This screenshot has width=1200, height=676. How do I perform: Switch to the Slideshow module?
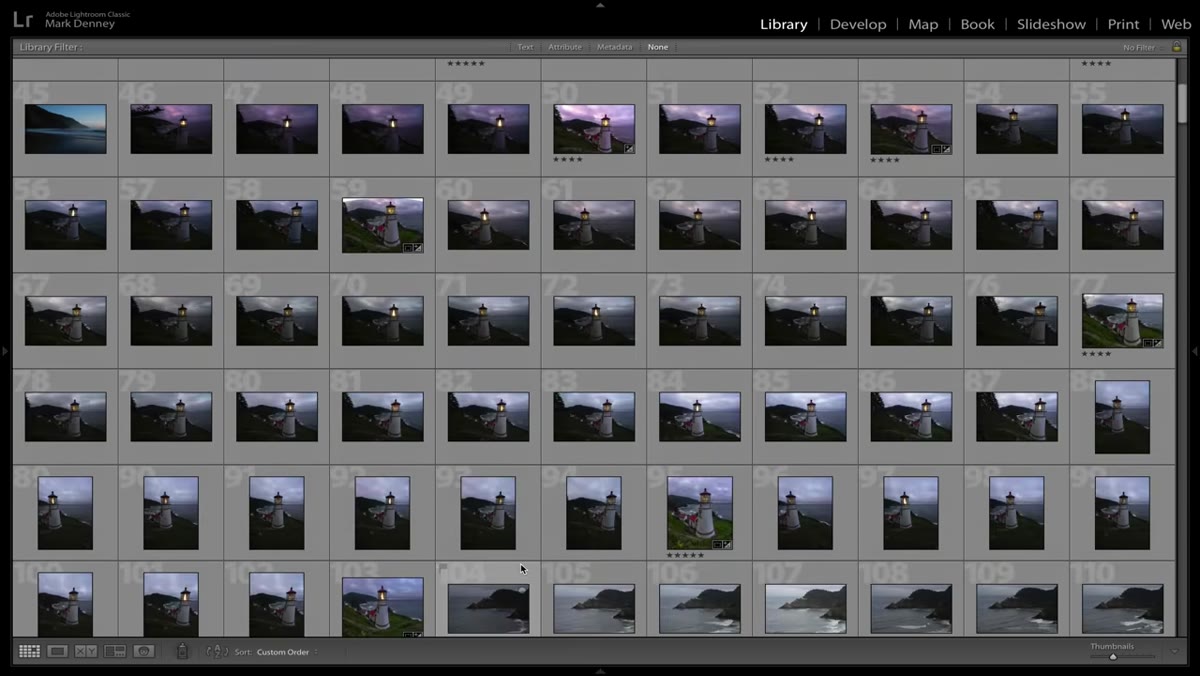[x=1051, y=24]
